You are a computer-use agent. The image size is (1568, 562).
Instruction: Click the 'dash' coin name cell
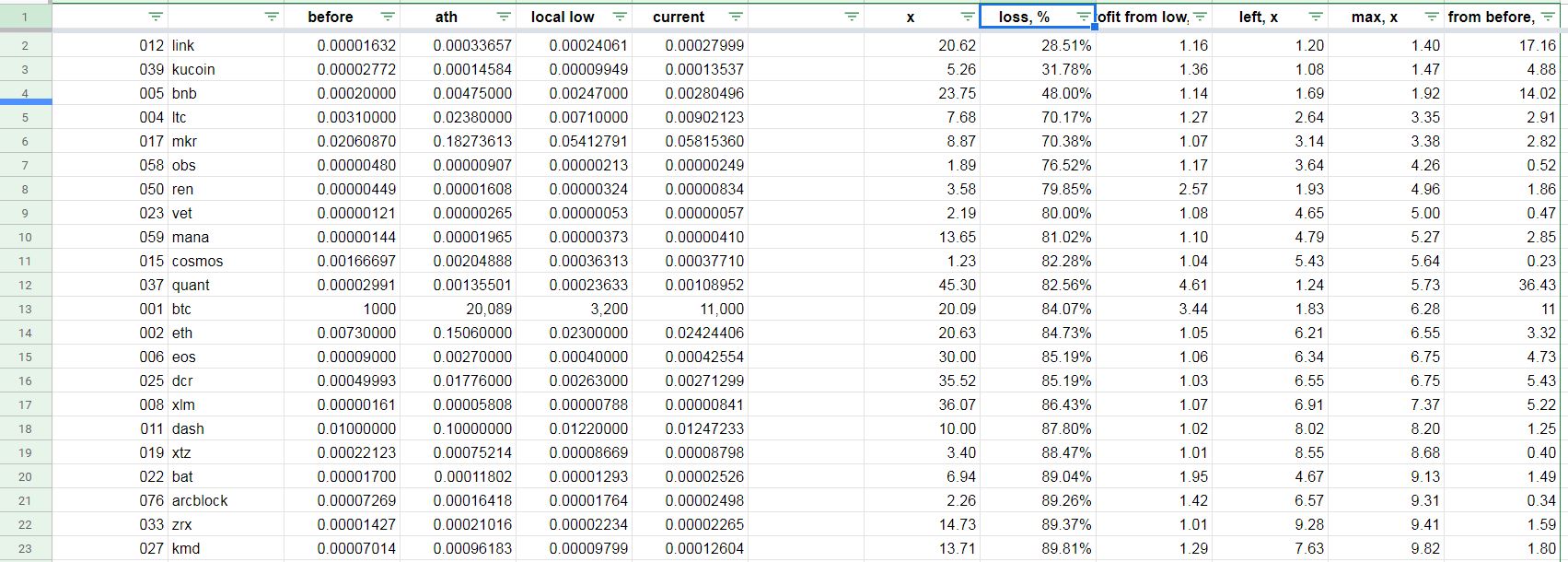226,428
